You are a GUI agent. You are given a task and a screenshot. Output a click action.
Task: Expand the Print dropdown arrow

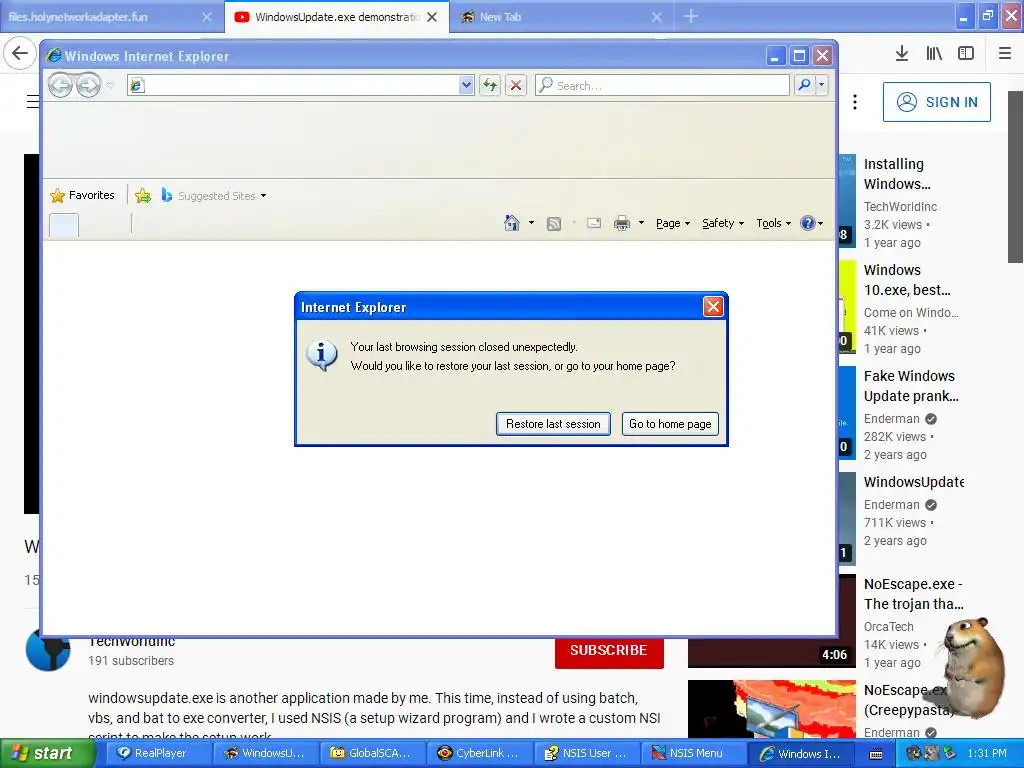(x=641, y=223)
